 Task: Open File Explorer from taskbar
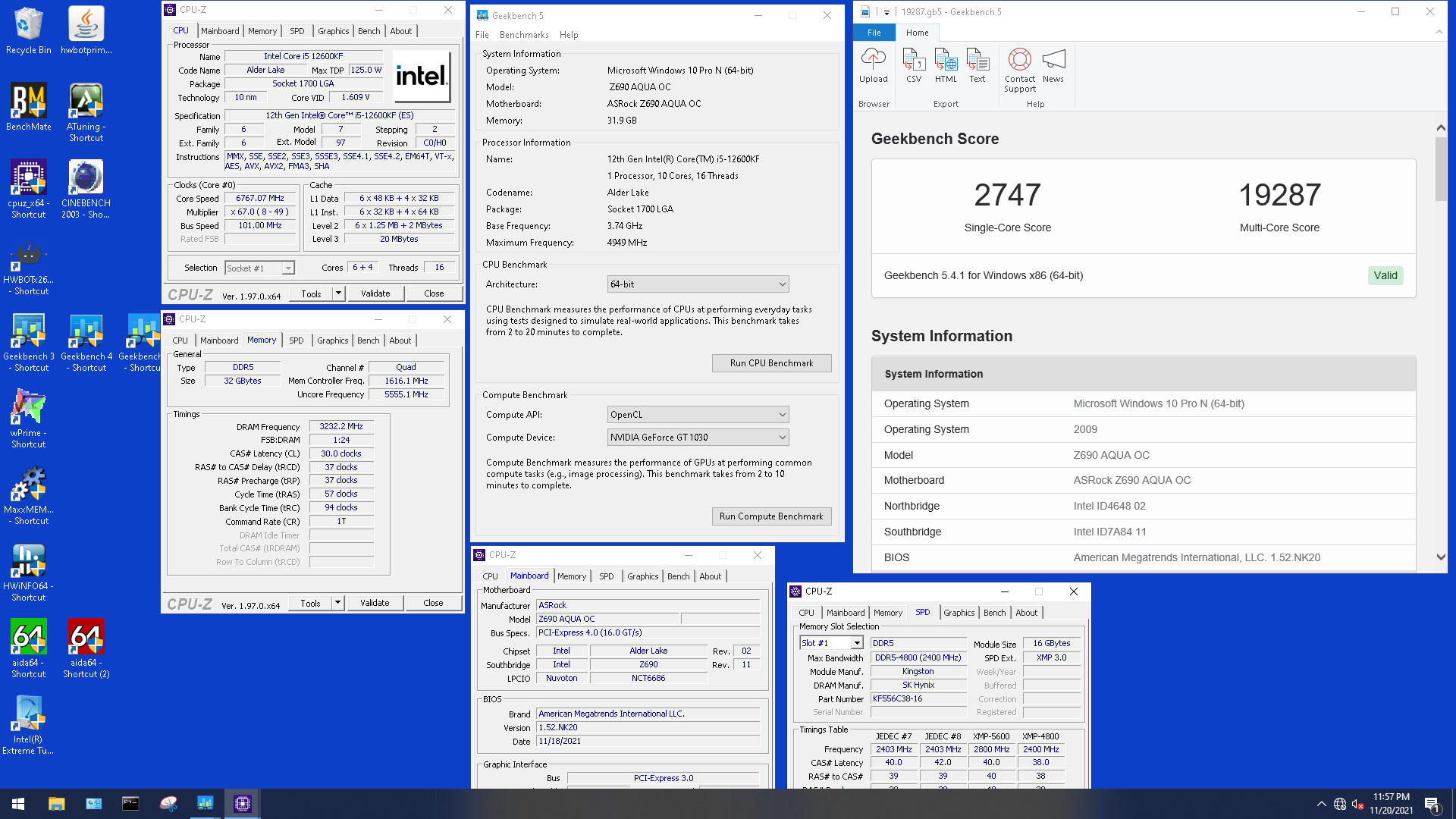56,804
